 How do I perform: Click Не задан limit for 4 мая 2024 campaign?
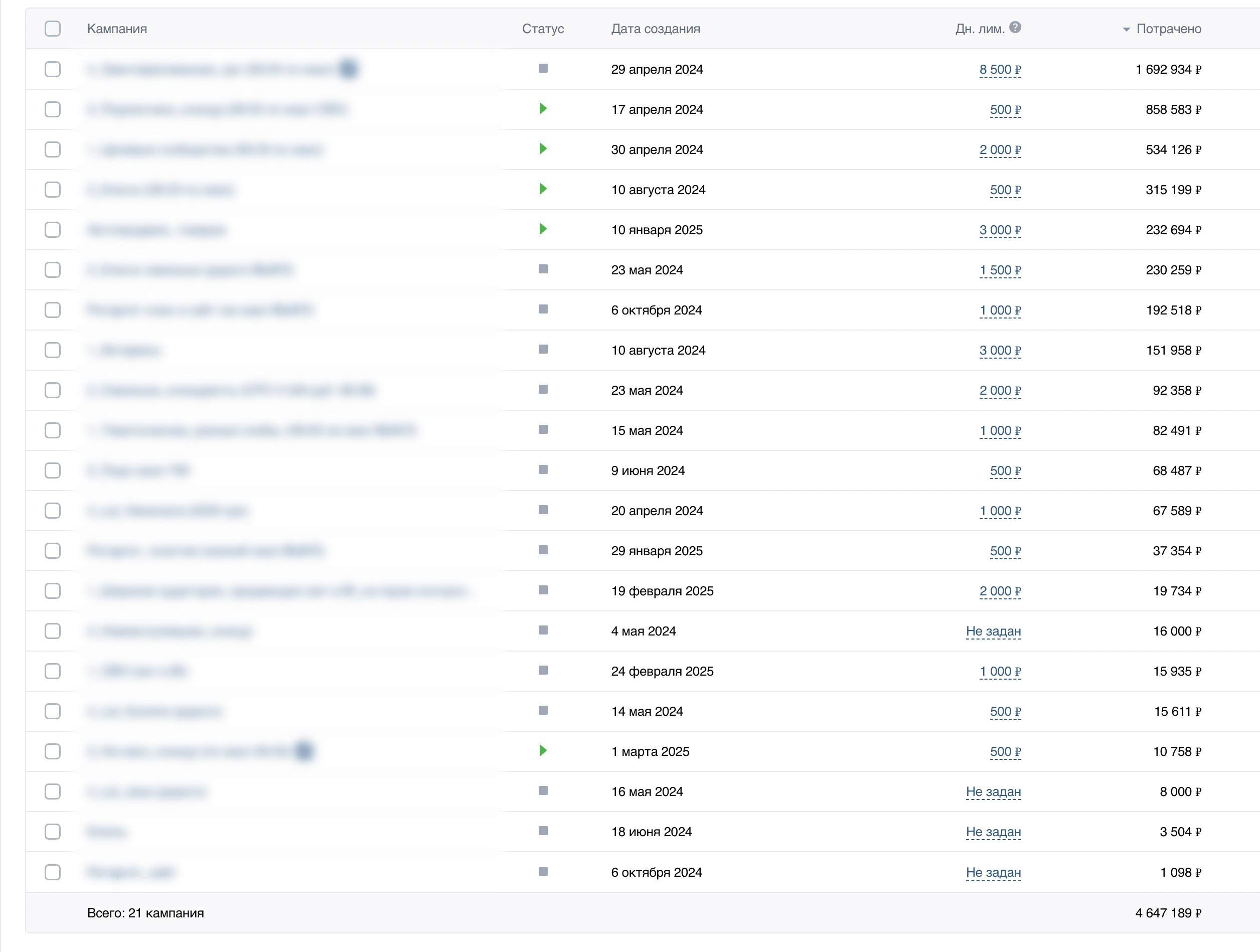993,631
